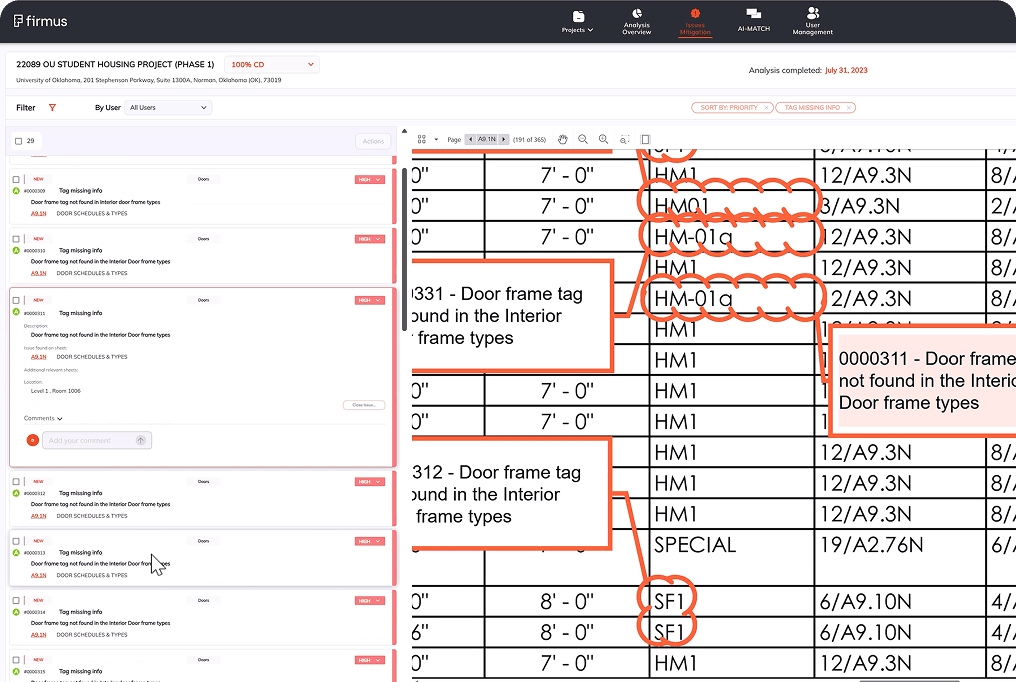
Task: Click the zoom in magnifier icon
Action: (x=603, y=139)
